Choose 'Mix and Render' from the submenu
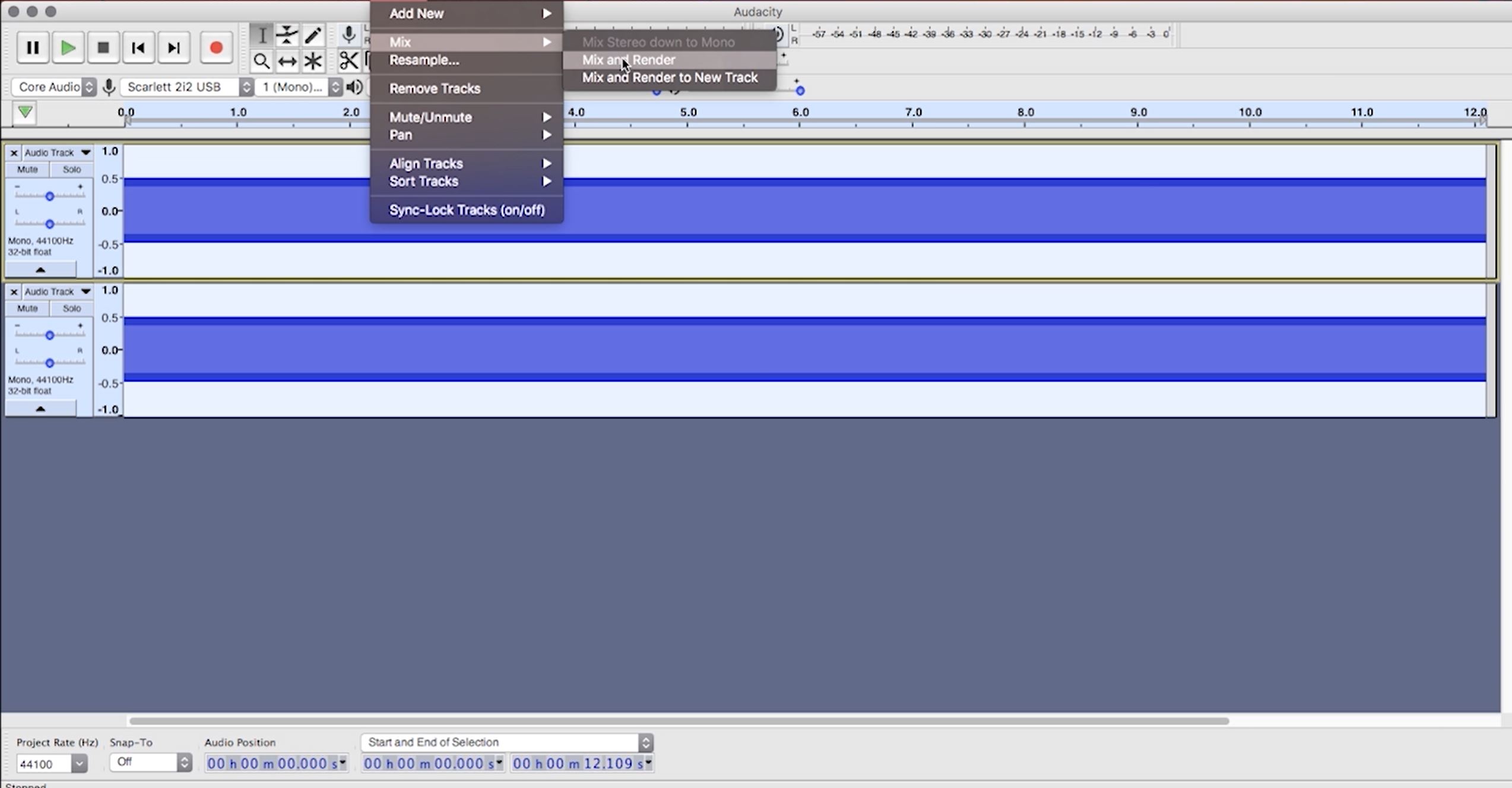 628,59
